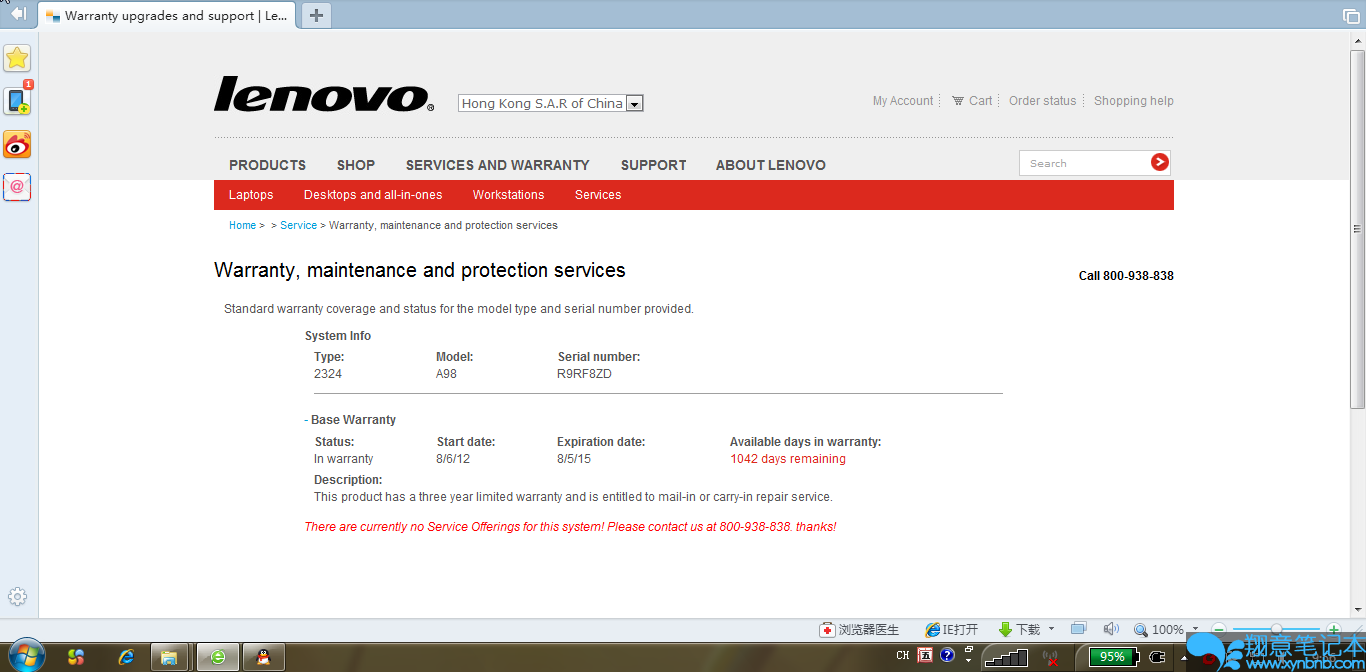Click the magnifier zoom icon
The width and height of the screenshot is (1366, 672).
1141,630
